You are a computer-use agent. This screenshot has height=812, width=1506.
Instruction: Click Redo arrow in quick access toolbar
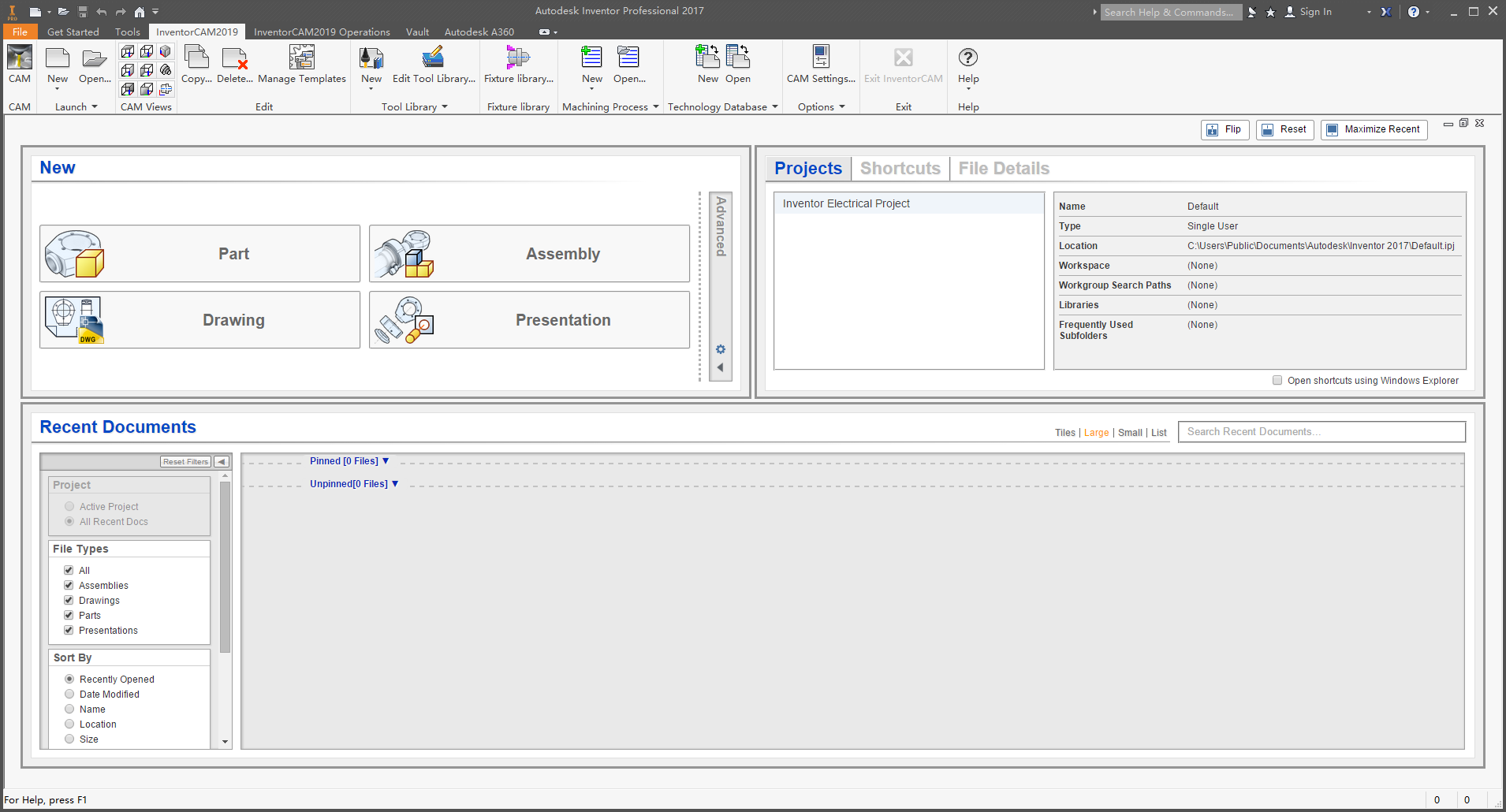pos(121,12)
